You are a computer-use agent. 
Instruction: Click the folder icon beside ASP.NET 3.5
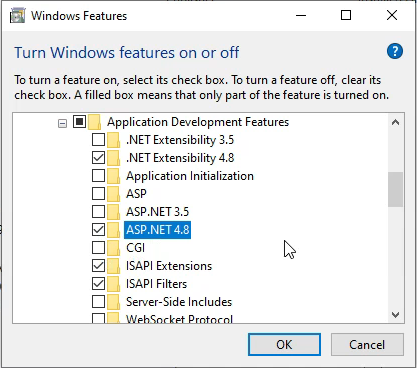[x=114, y=212]
